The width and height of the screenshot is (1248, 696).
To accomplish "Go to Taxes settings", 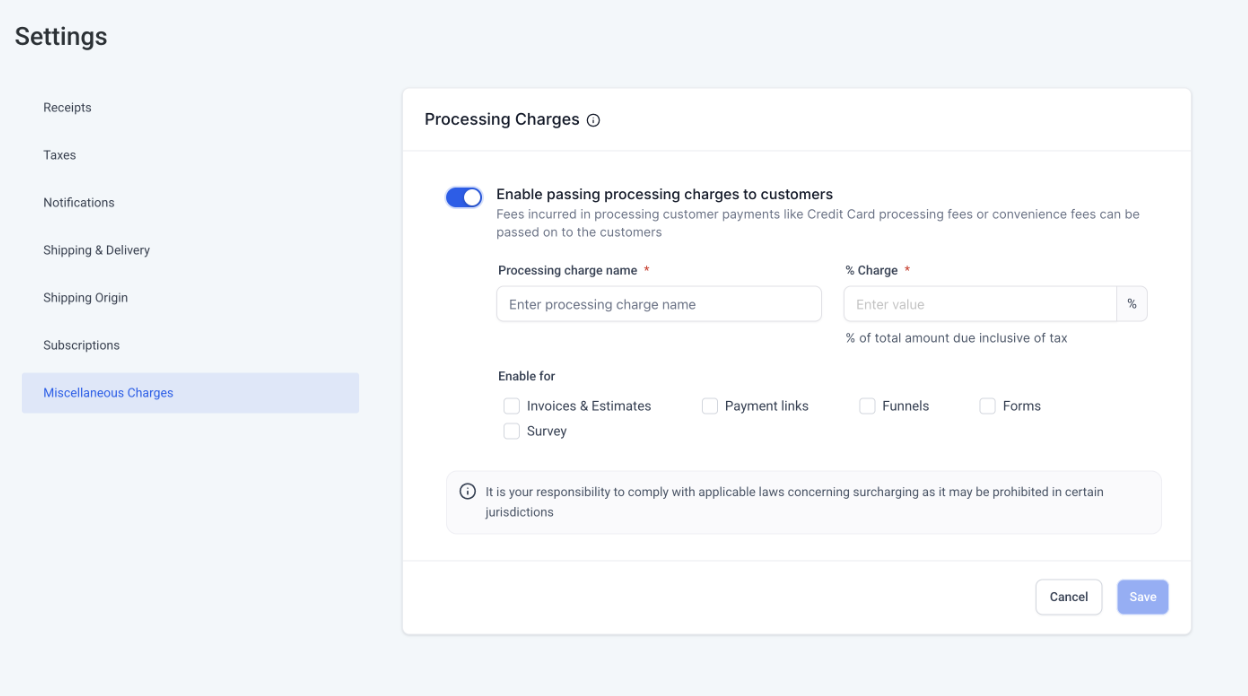I will point(60,155).
